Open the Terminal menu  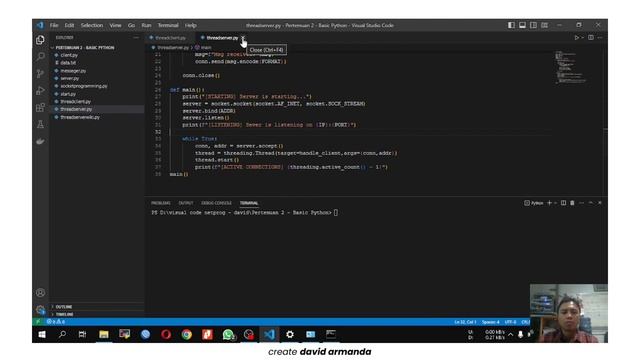(168, 25)
